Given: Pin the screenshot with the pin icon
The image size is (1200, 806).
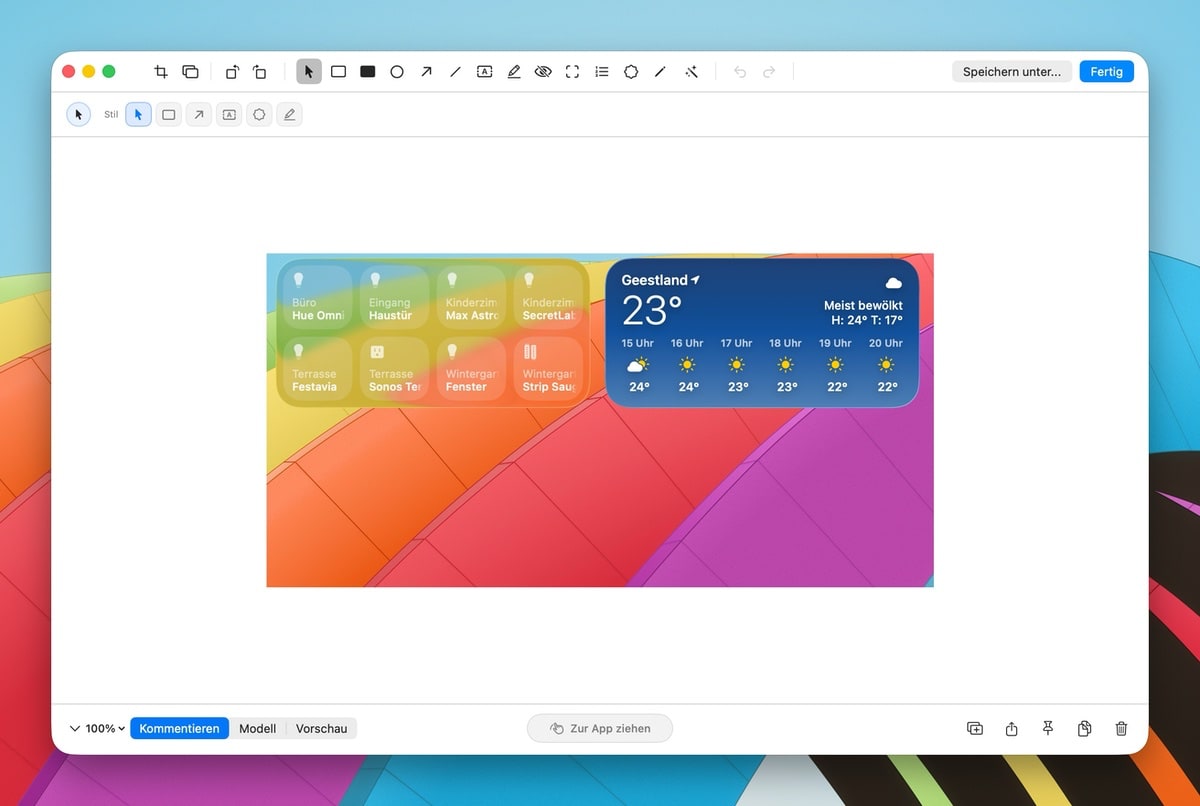Looking at the screenshot, I should (x=1048, y=729).
